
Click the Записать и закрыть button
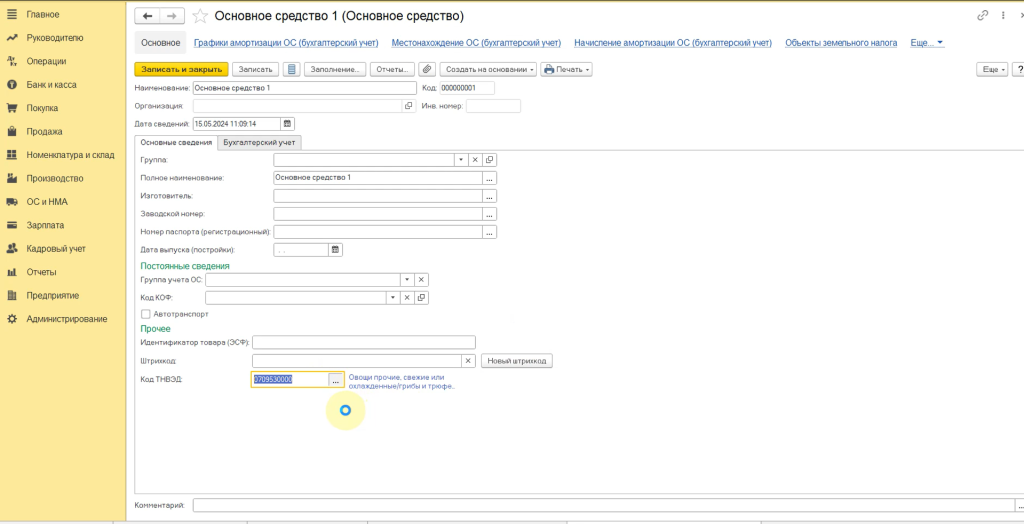[x=181, y=69]
